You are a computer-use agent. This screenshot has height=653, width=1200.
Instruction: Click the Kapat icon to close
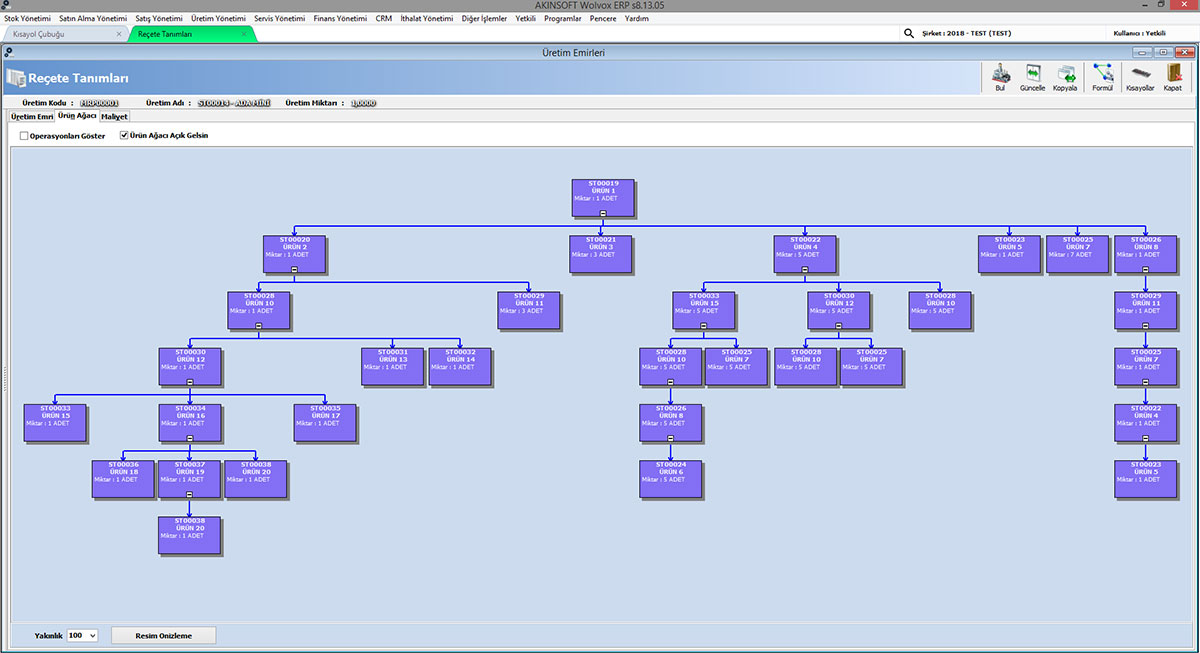(1174, 75)
